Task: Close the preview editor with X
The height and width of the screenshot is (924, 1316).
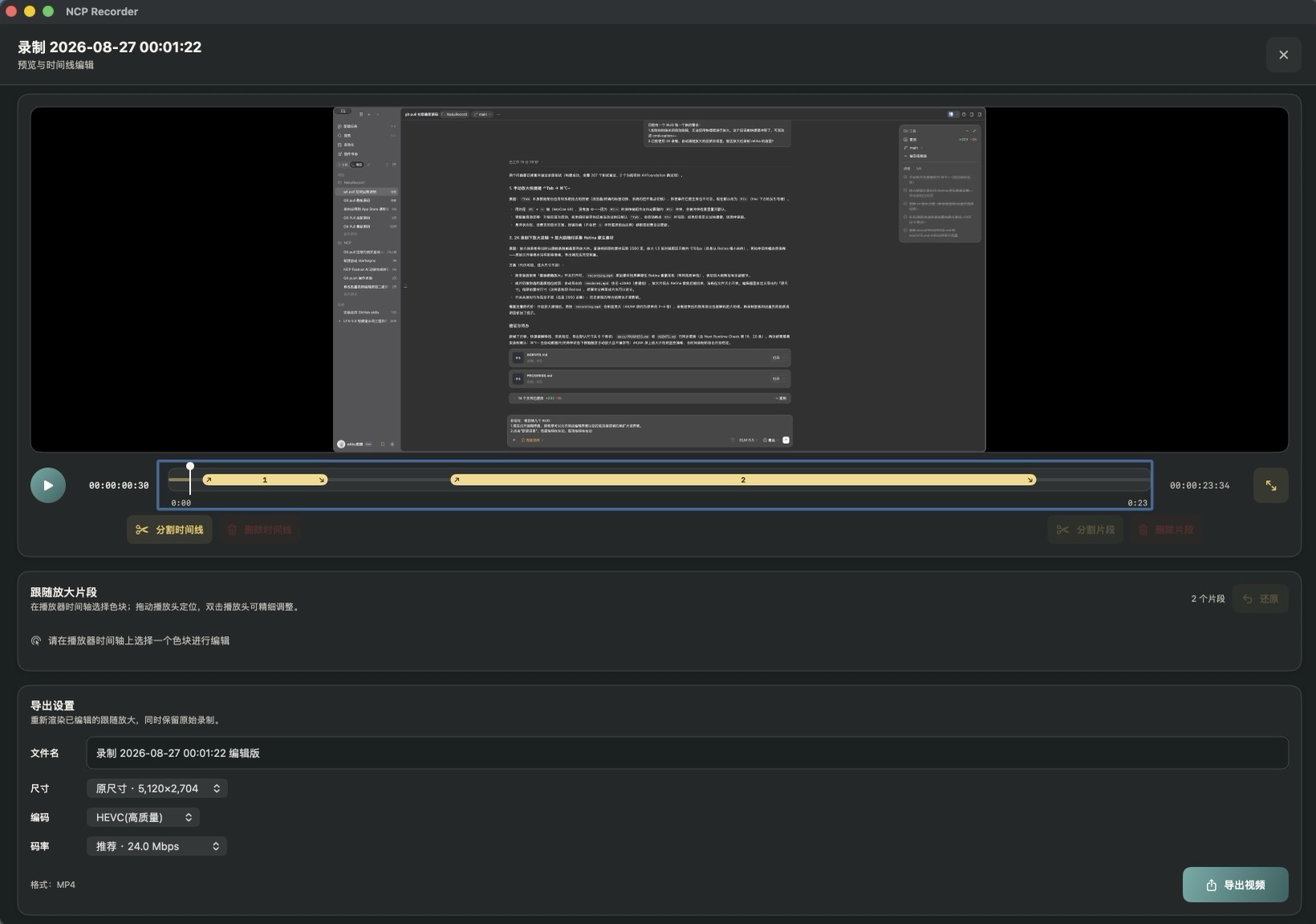Action: [x=1283, y=55]
